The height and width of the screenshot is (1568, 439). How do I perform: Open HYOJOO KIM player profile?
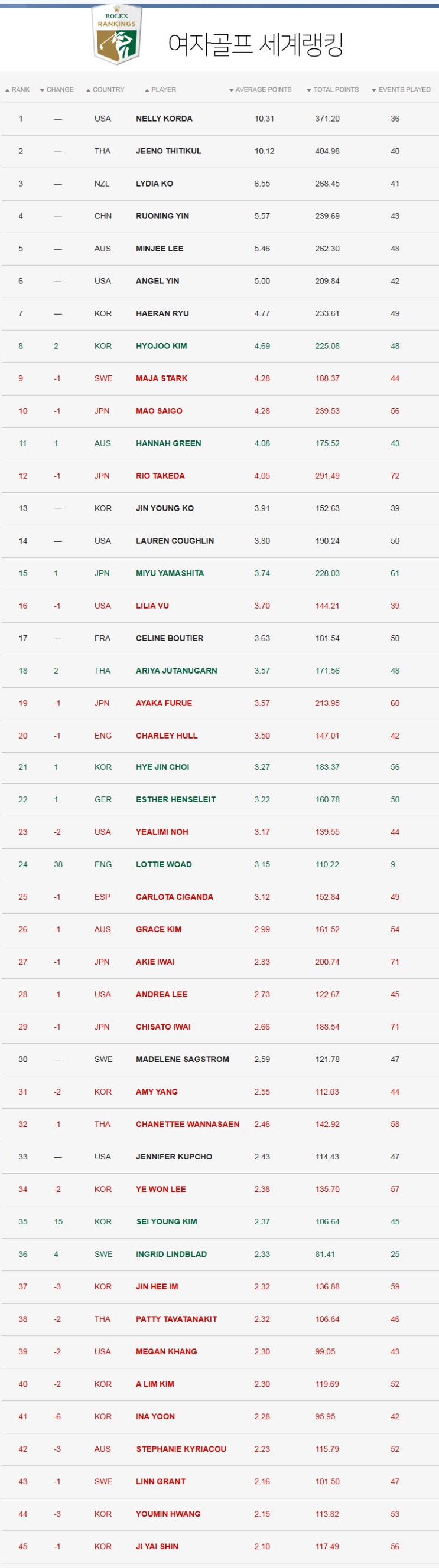tap(161, 346)
